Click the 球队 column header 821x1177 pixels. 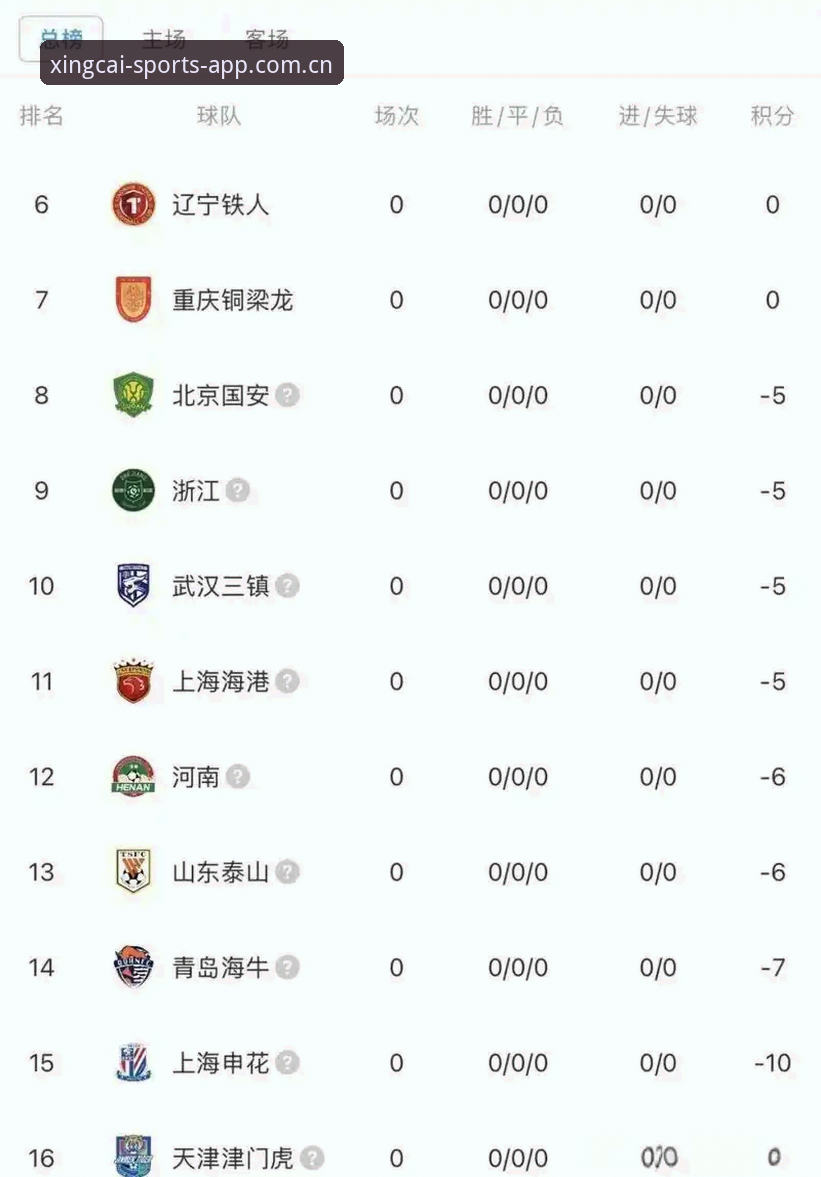pos(218,116)
